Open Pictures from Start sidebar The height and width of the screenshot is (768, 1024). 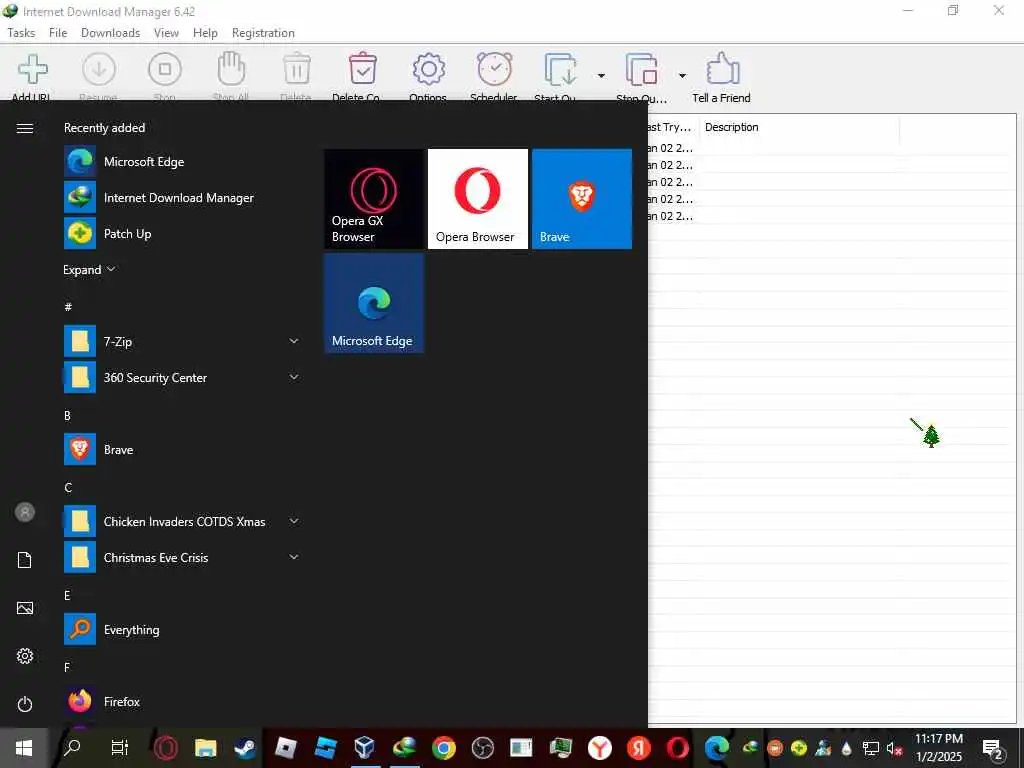click(25, 608)
